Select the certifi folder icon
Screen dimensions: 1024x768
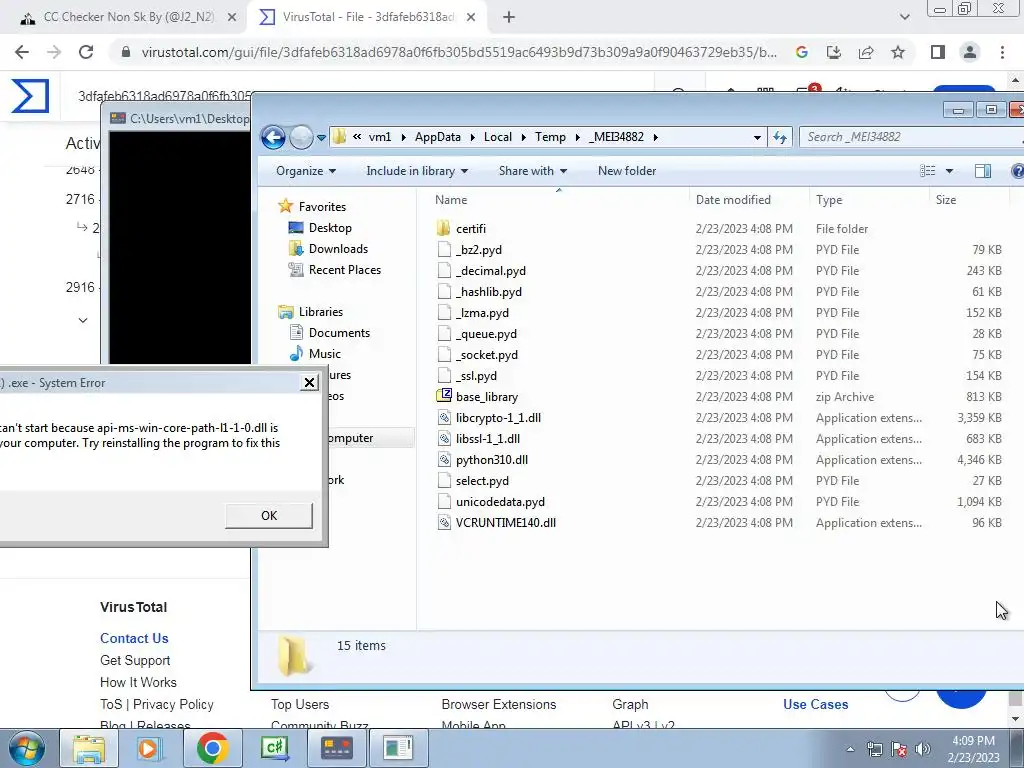[x=443, y=229]
